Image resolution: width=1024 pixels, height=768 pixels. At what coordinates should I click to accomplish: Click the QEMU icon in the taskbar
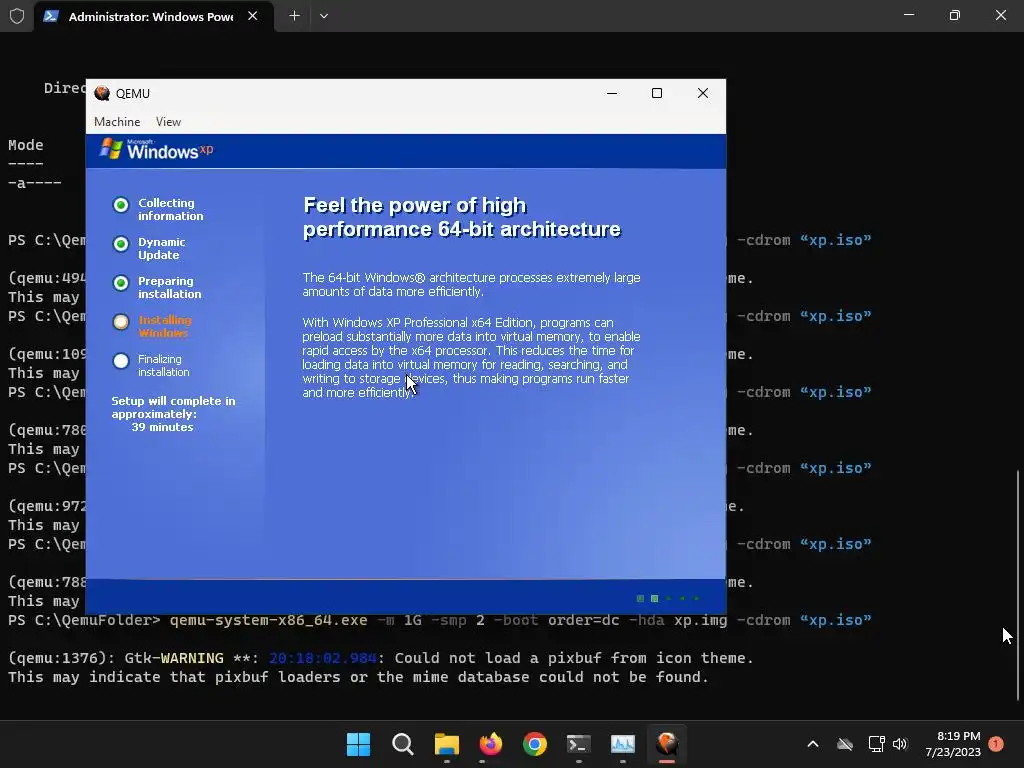tap(667, 744)
